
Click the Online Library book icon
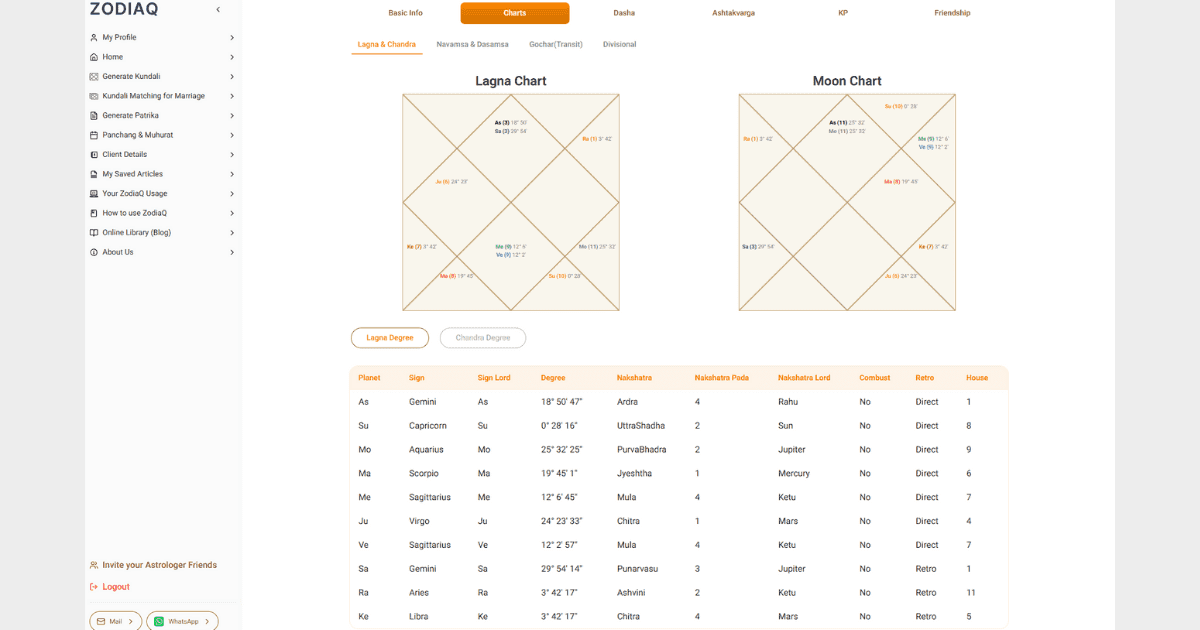(94, 232)
